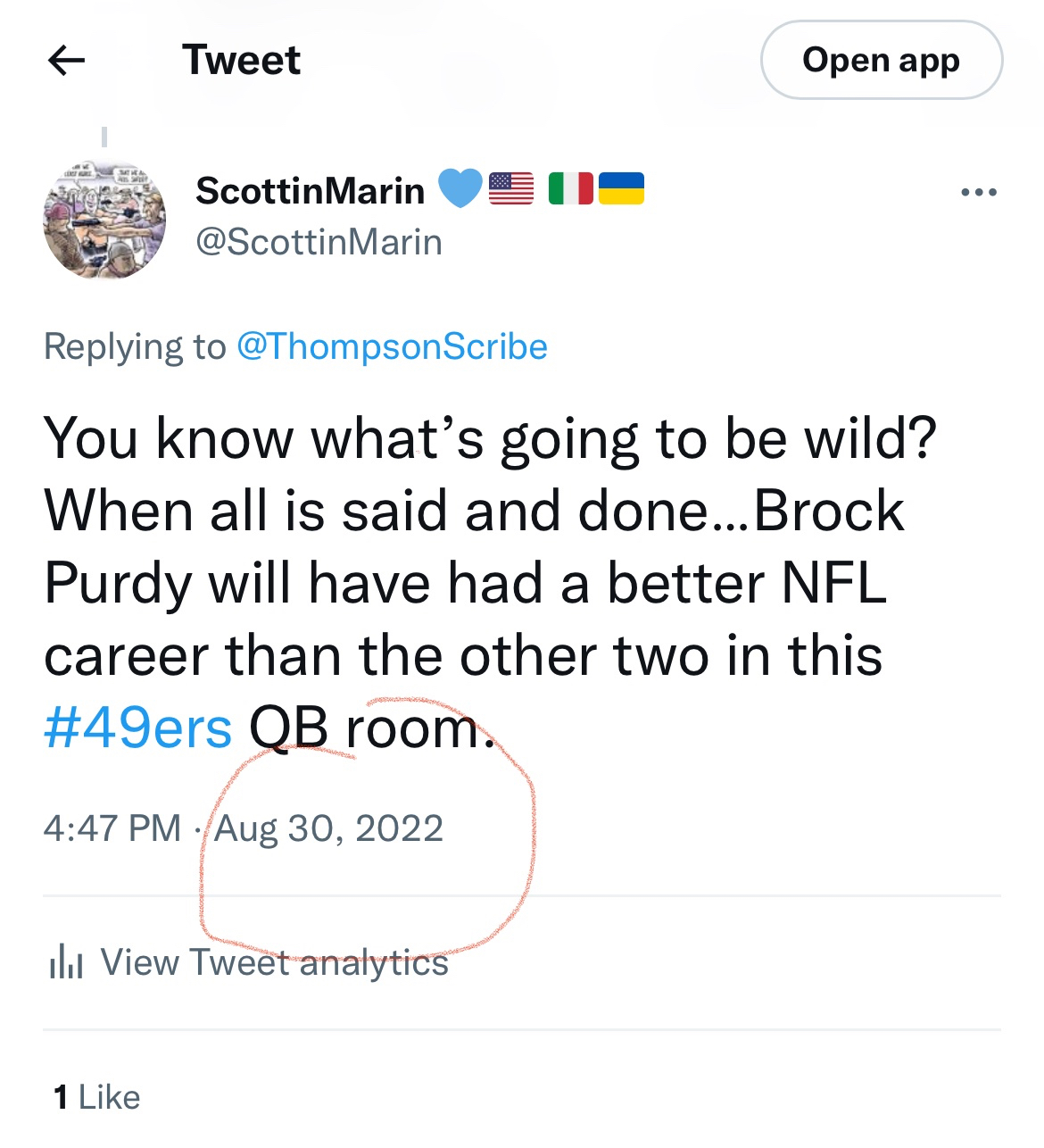This screenshot has height=1148, width=1044.
Task: Select the @ScottinMarin handle
Action: pos(319,242)
